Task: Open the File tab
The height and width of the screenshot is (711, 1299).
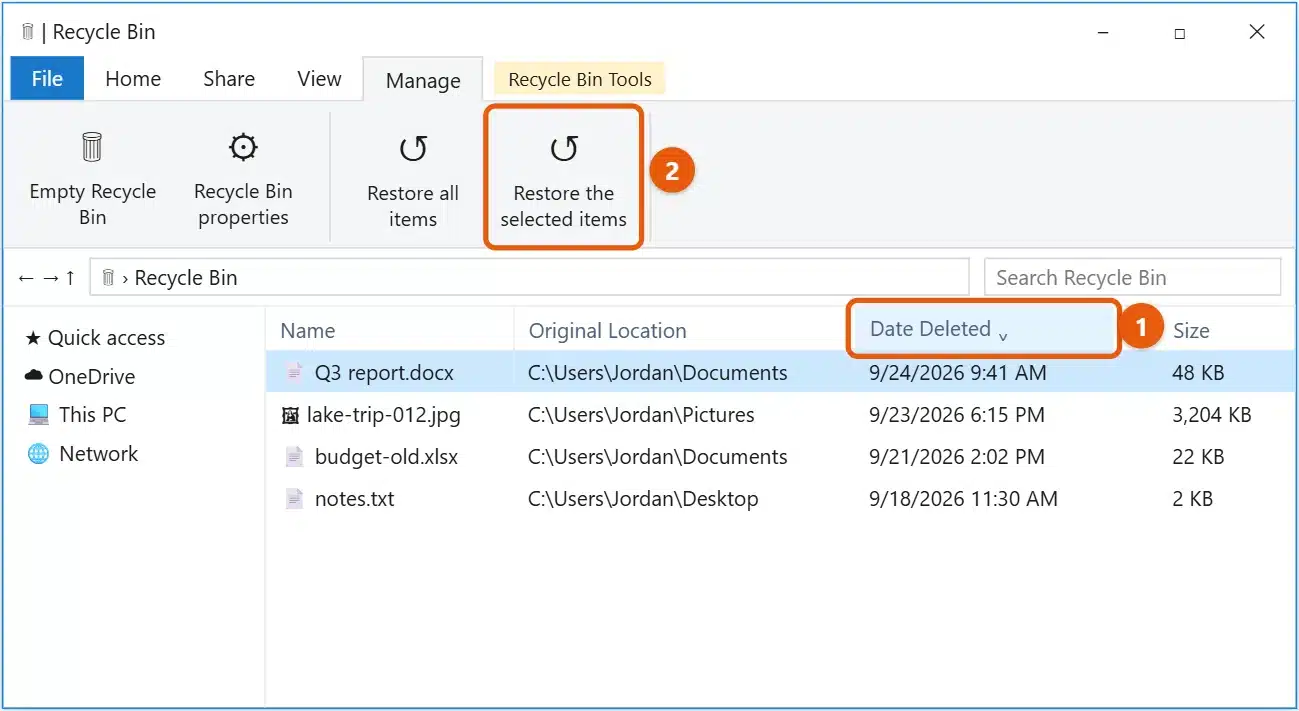Action: 47,78
